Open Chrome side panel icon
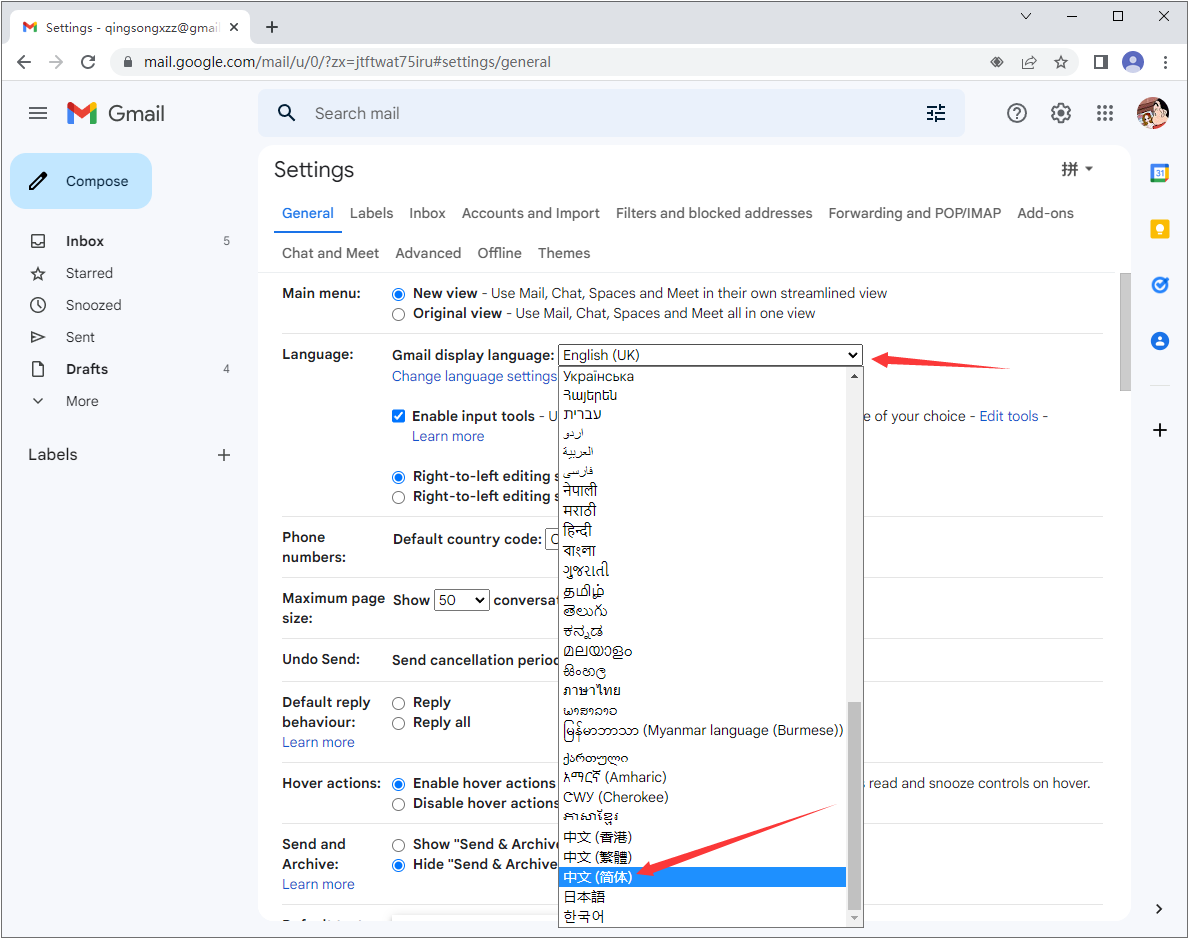Image resolution: width=1189 pixels, height=939 pixels. [x=1100, y=62]
